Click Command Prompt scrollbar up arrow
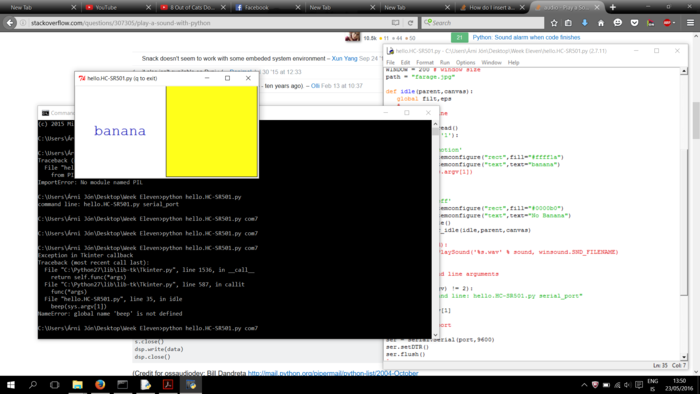 click(x=435, y=124)
